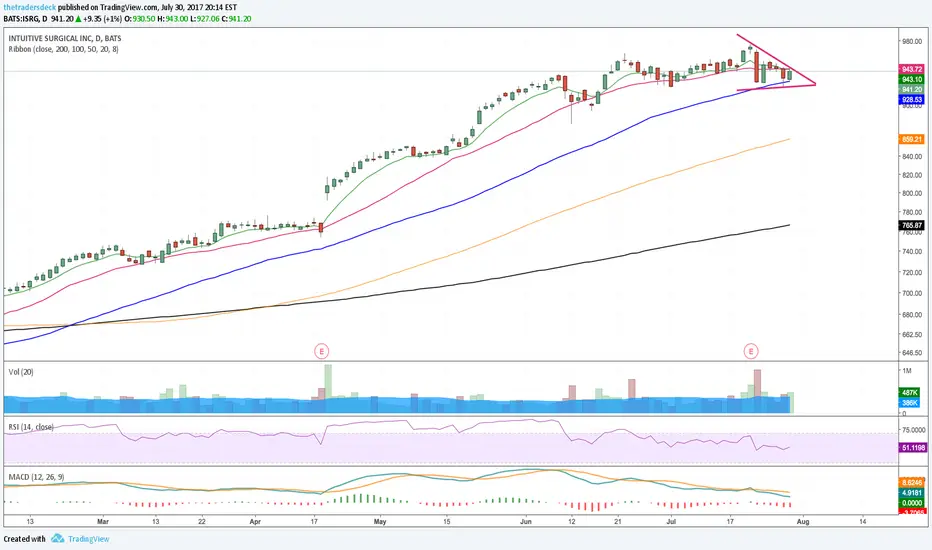
Task: Click the C:941.20 close value in header
Action: (x=237, y=19)
